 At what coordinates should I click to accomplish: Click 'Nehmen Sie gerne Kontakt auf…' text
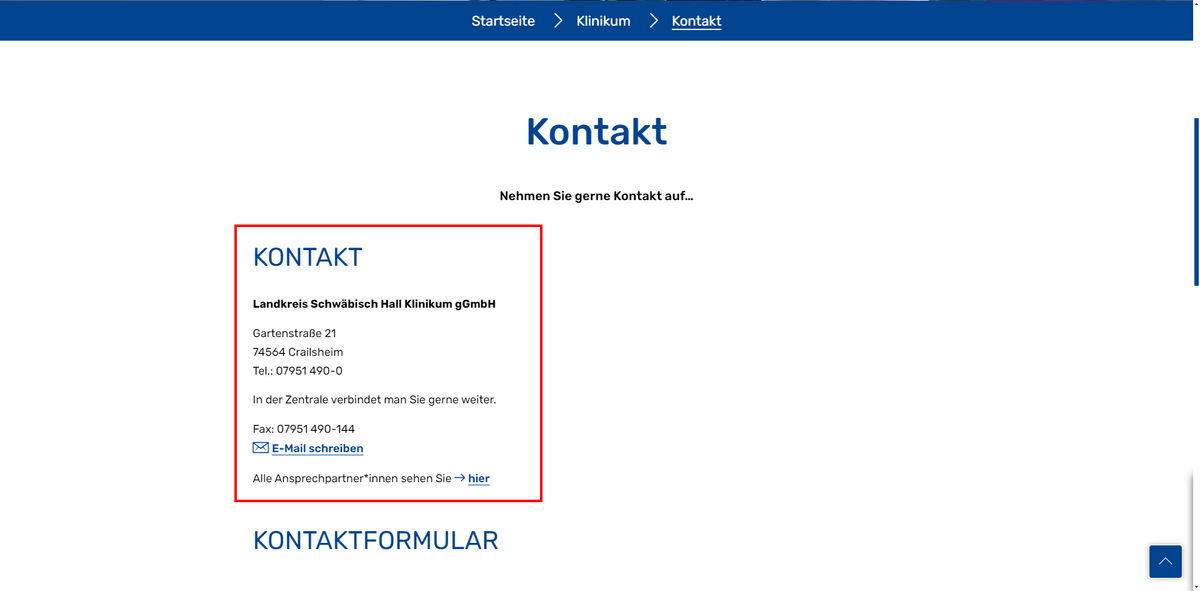(596, 196)
